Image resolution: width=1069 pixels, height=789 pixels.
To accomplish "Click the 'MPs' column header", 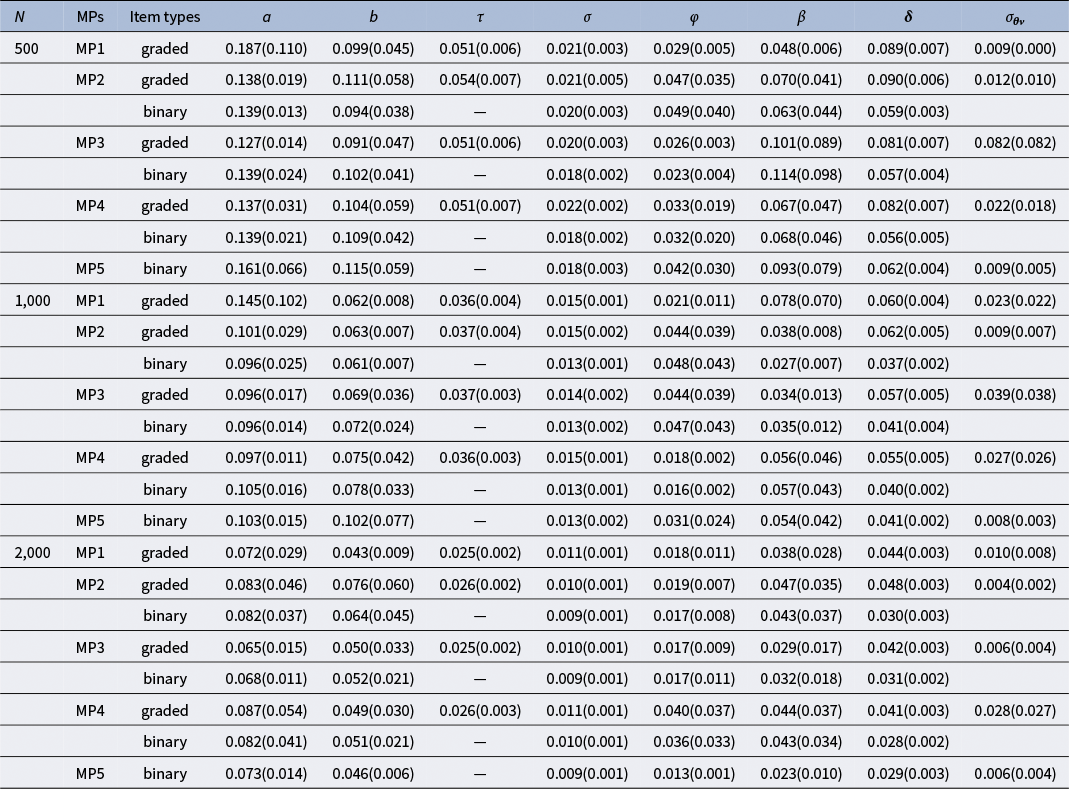I will coord(90,16).
